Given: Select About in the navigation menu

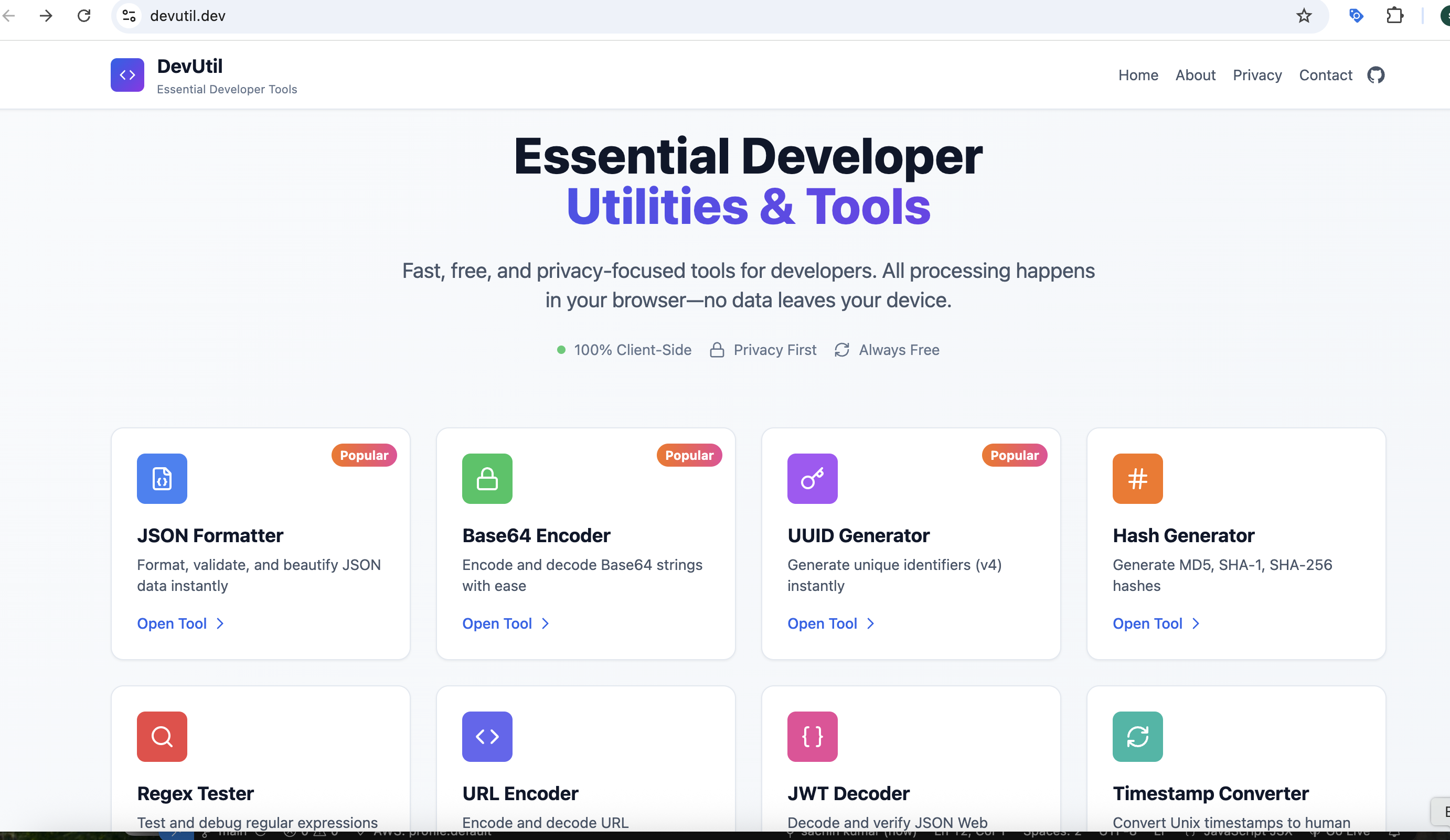Looking at the screenshot, I should 1195,75.
